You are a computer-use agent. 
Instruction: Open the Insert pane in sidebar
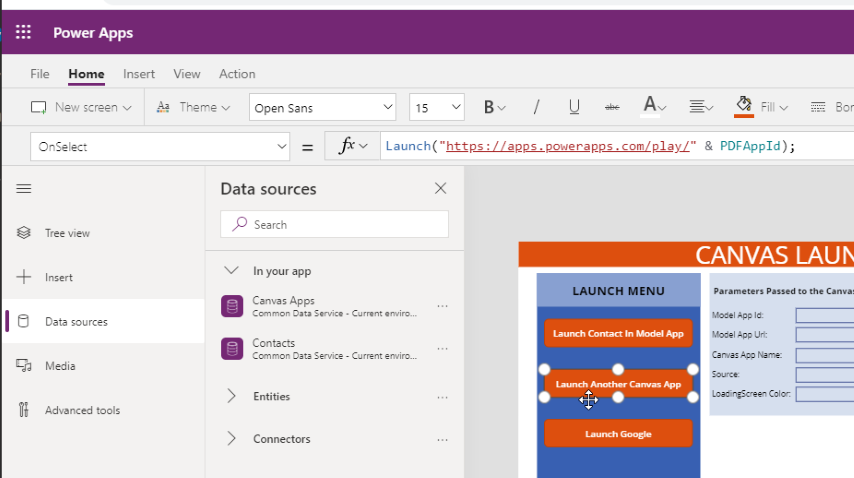point(59,277)
